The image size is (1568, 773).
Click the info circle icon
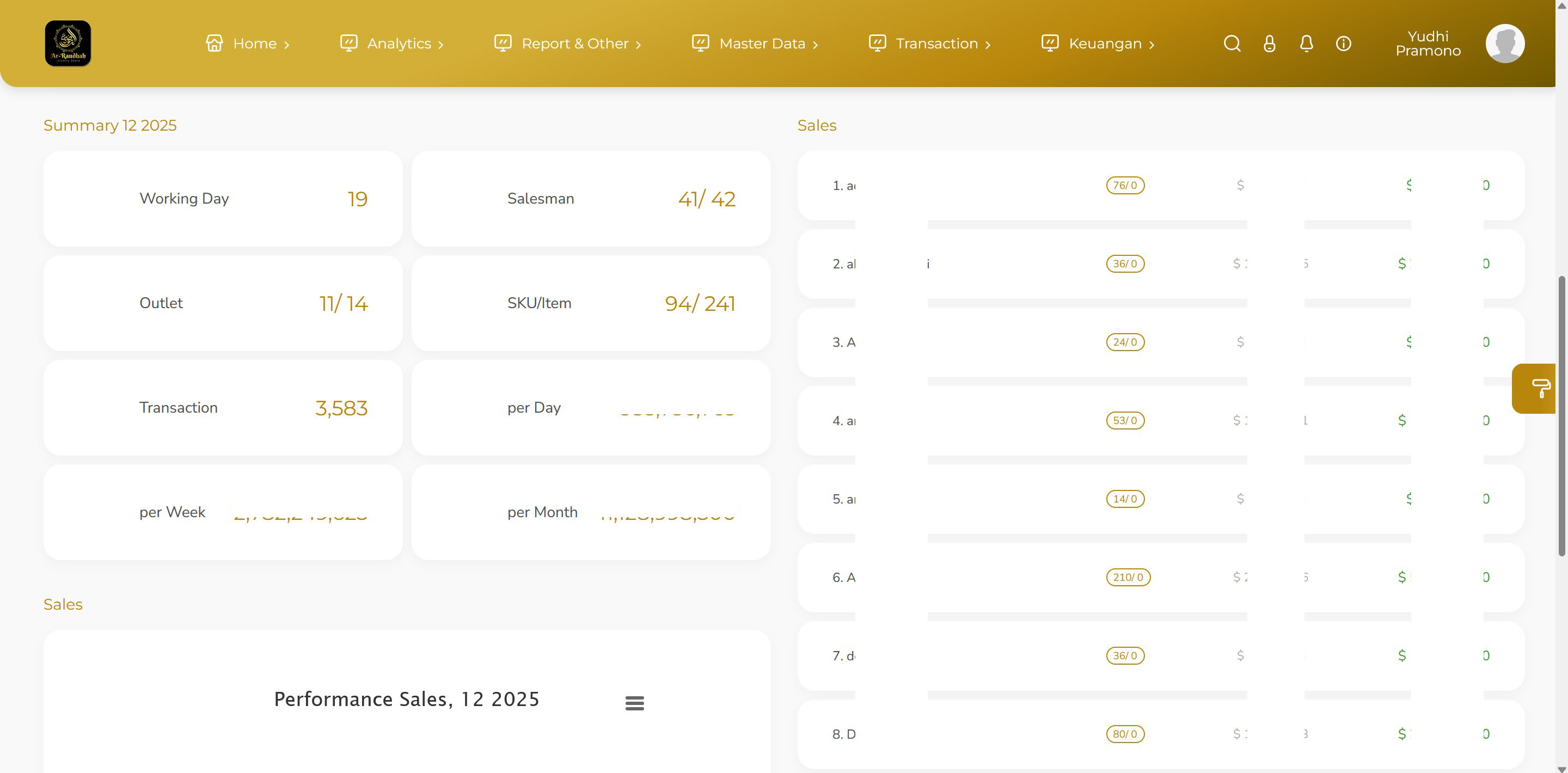pyautogui.click(x=1343, y=43)
